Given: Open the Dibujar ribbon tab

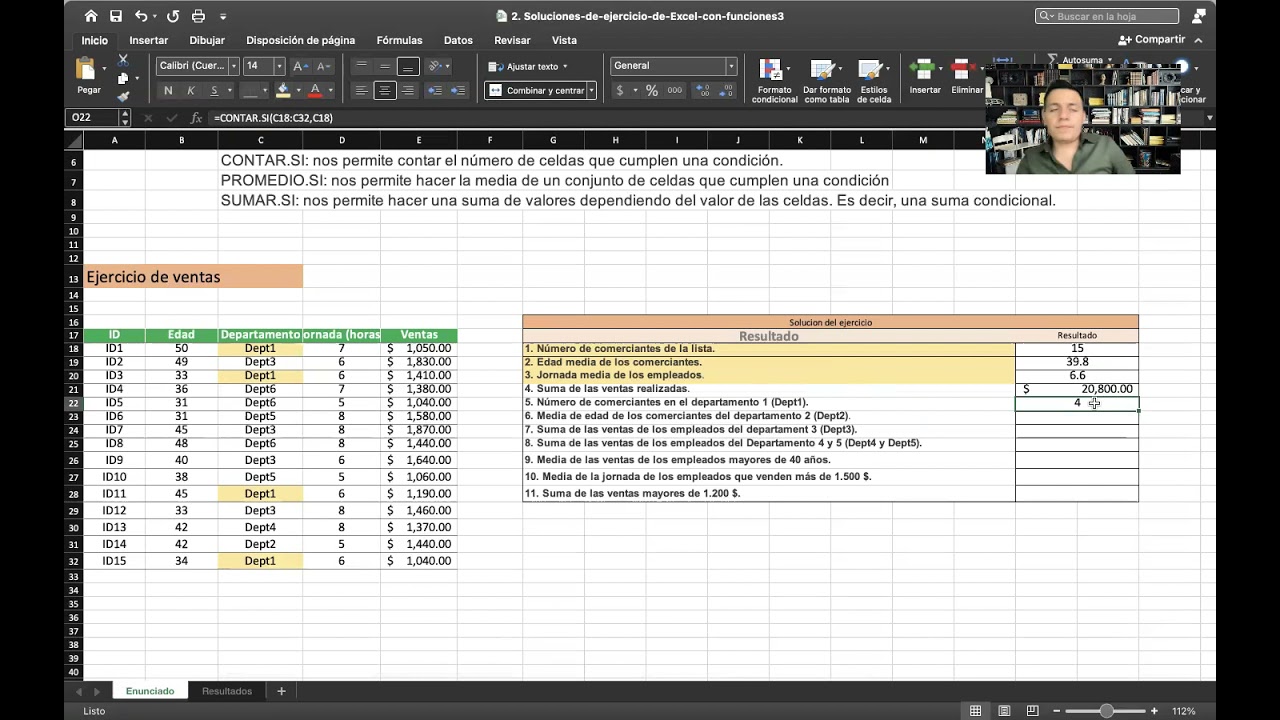Looking at the screenshot, I should point(207,40).
